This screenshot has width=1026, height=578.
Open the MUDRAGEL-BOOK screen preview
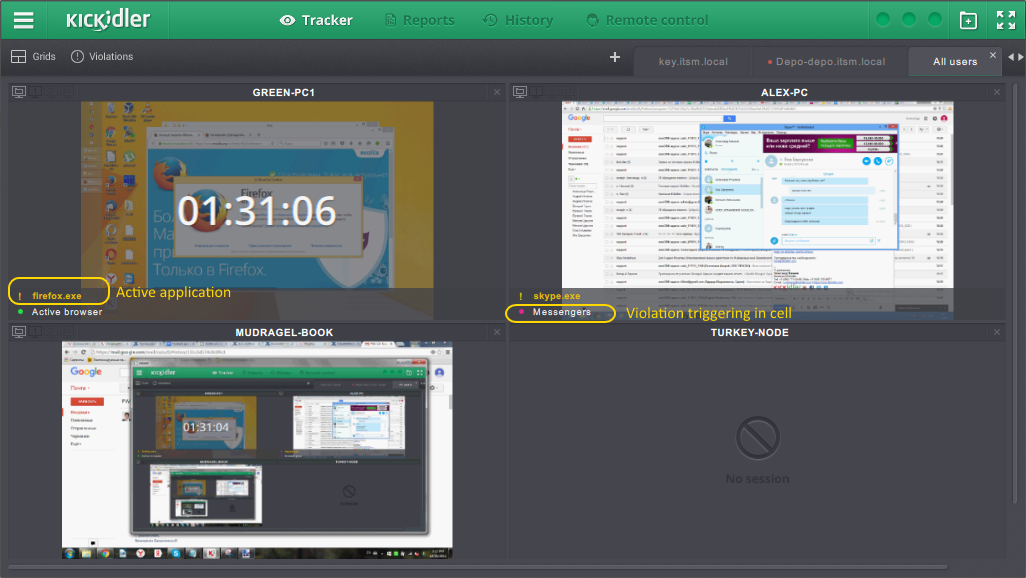tap(257, 450)
